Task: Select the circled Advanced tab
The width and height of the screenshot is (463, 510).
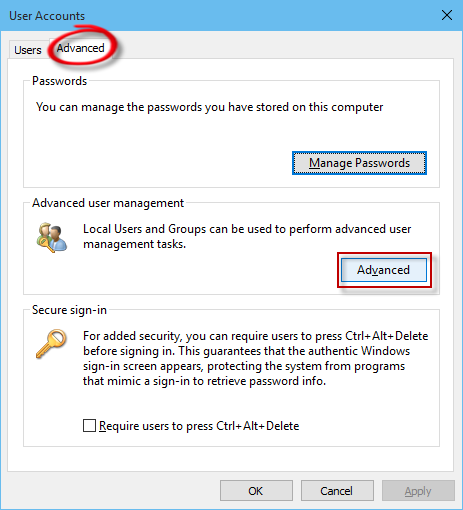Action: 80,48
